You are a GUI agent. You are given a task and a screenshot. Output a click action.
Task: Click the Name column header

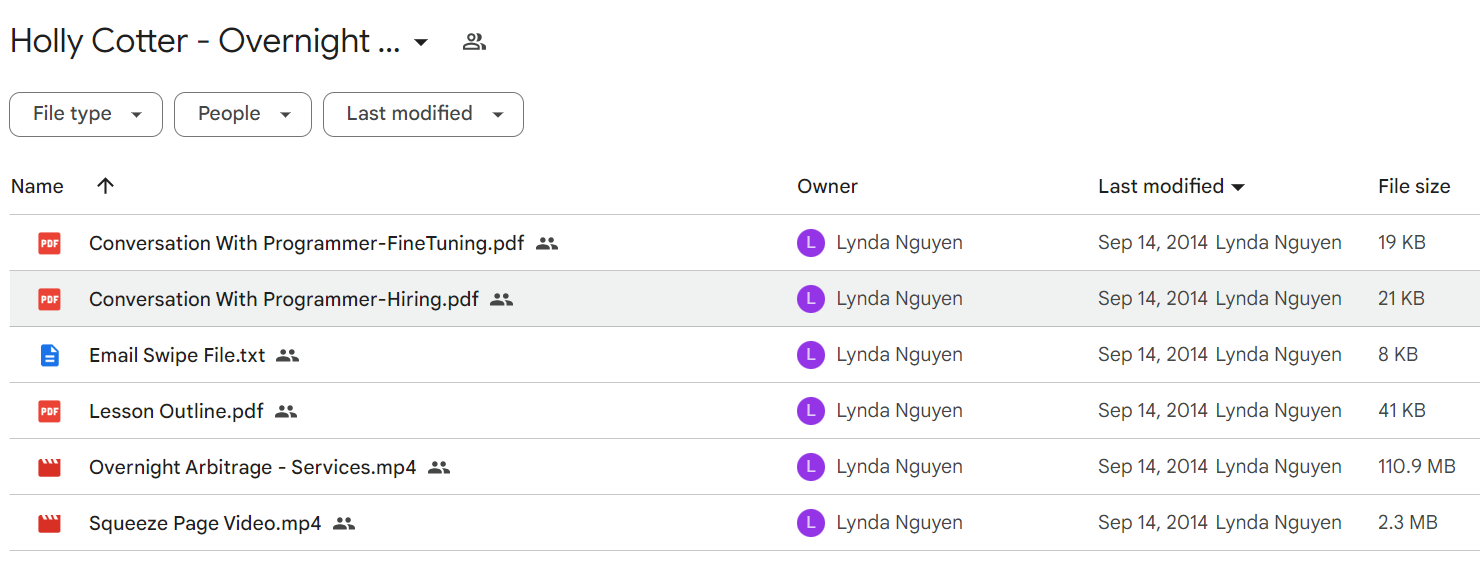click(37, 186)
